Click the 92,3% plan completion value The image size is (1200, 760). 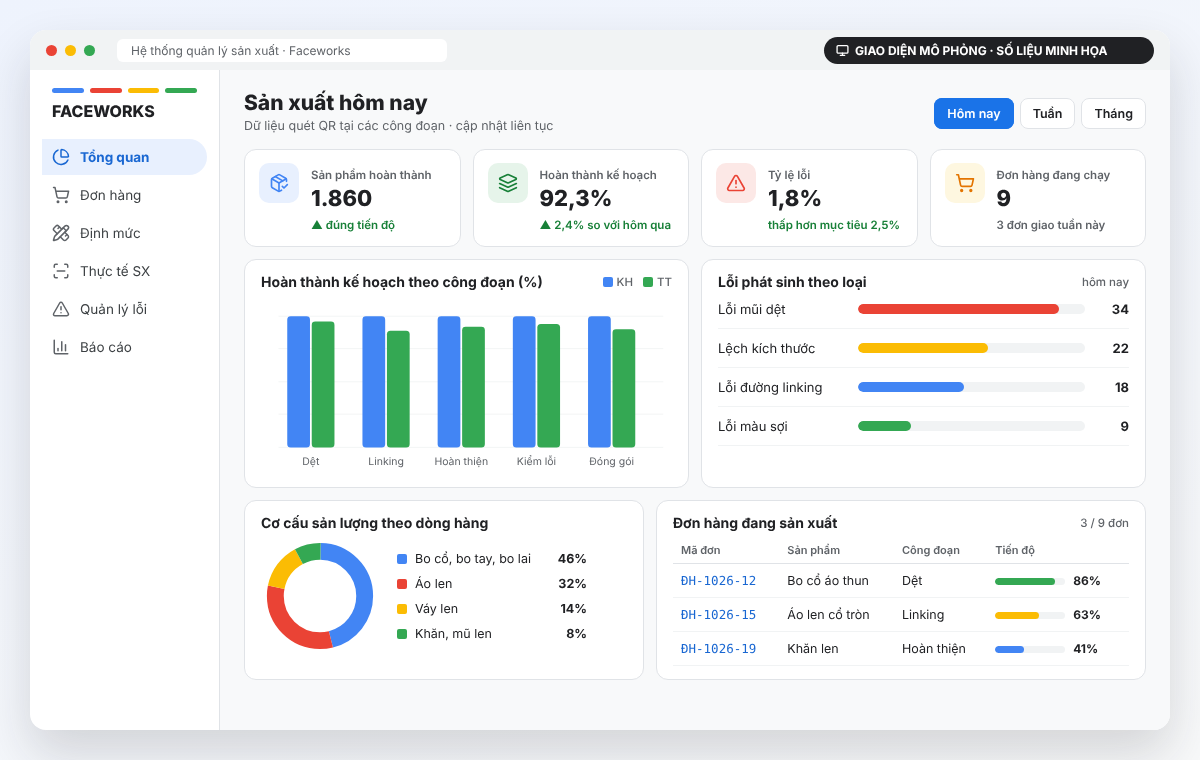click(x=575, y=198)
